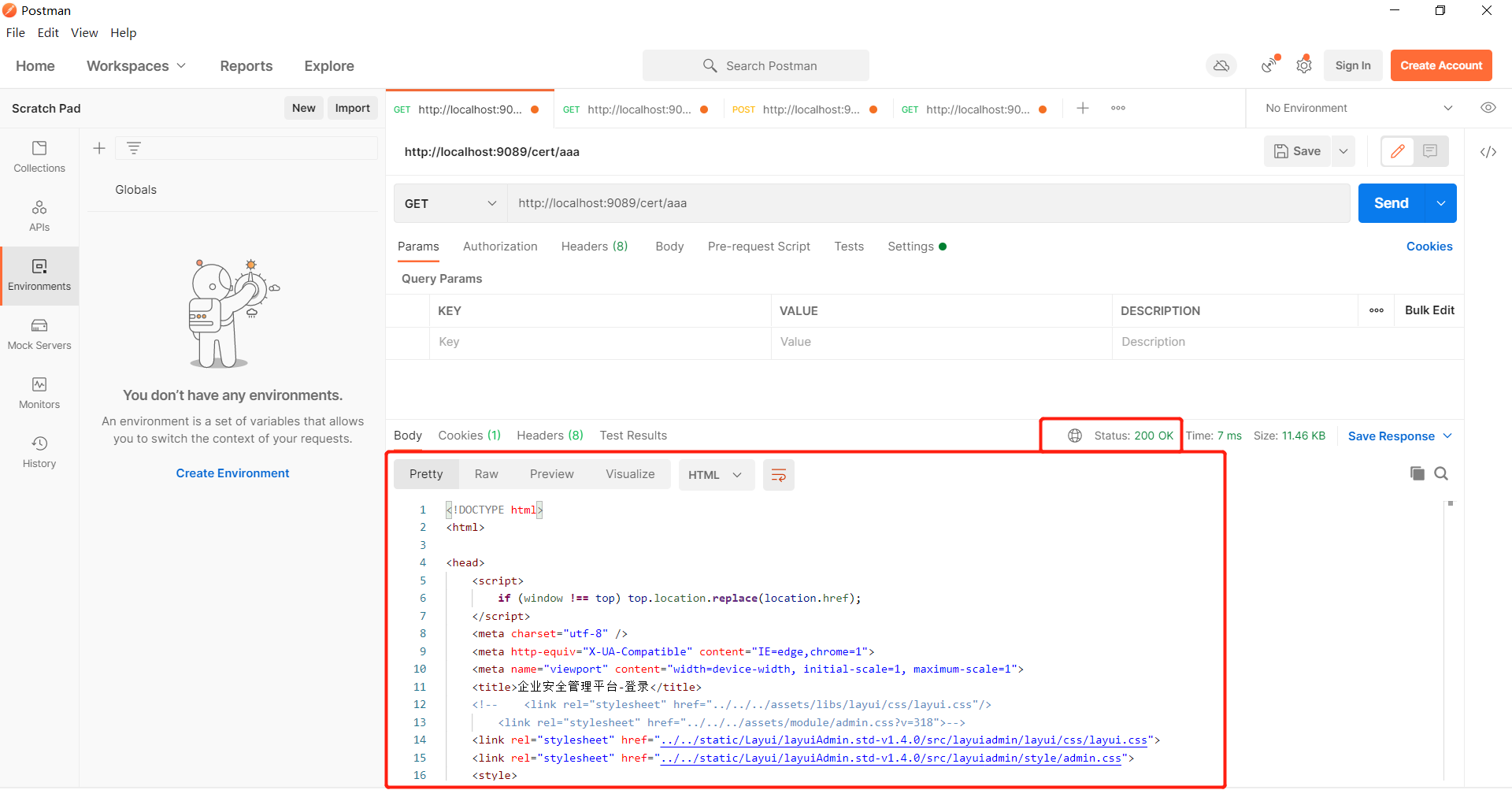Open Tests tab
Viewport: 1512px width, 790px height.
[x=849, y=247]
